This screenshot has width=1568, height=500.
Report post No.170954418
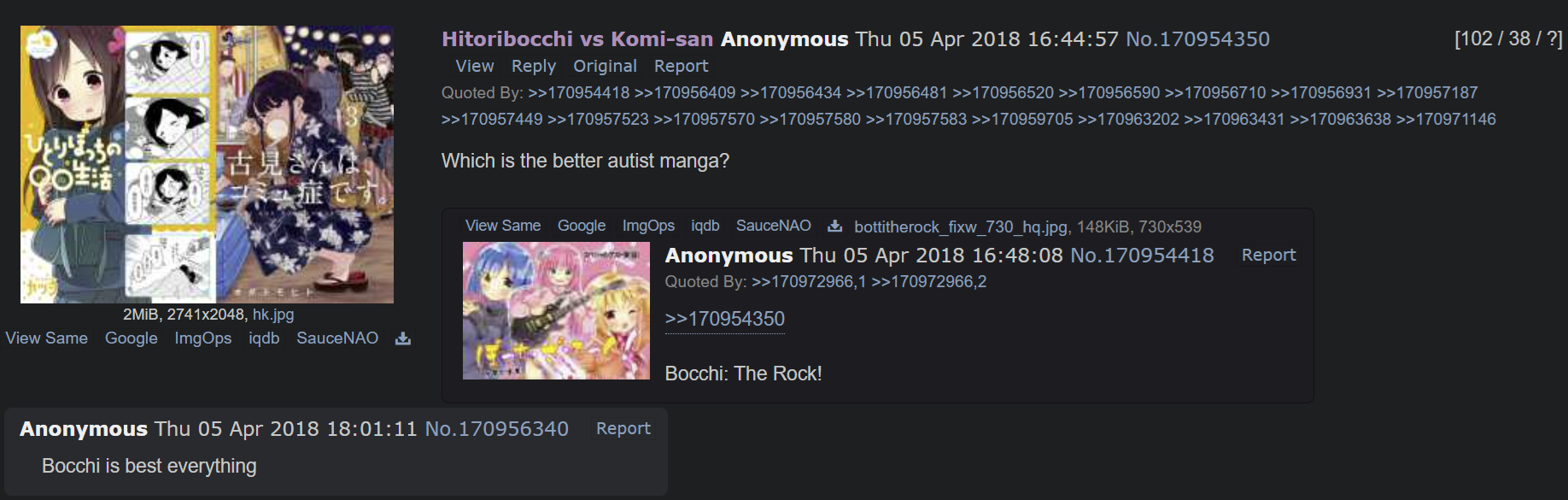(x=1268, y=255)
